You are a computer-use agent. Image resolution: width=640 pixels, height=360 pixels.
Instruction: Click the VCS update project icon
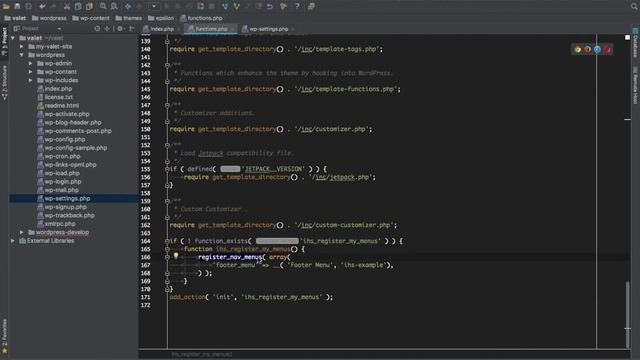coord(225,7)
